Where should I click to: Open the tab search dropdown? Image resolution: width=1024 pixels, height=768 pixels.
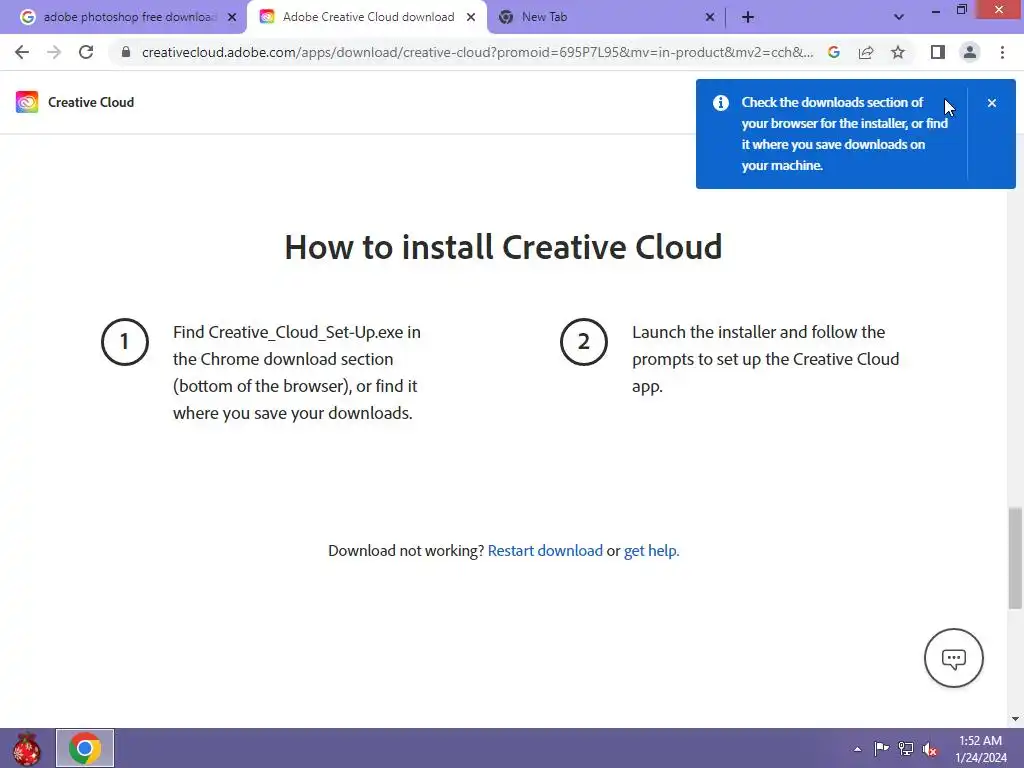899,17
